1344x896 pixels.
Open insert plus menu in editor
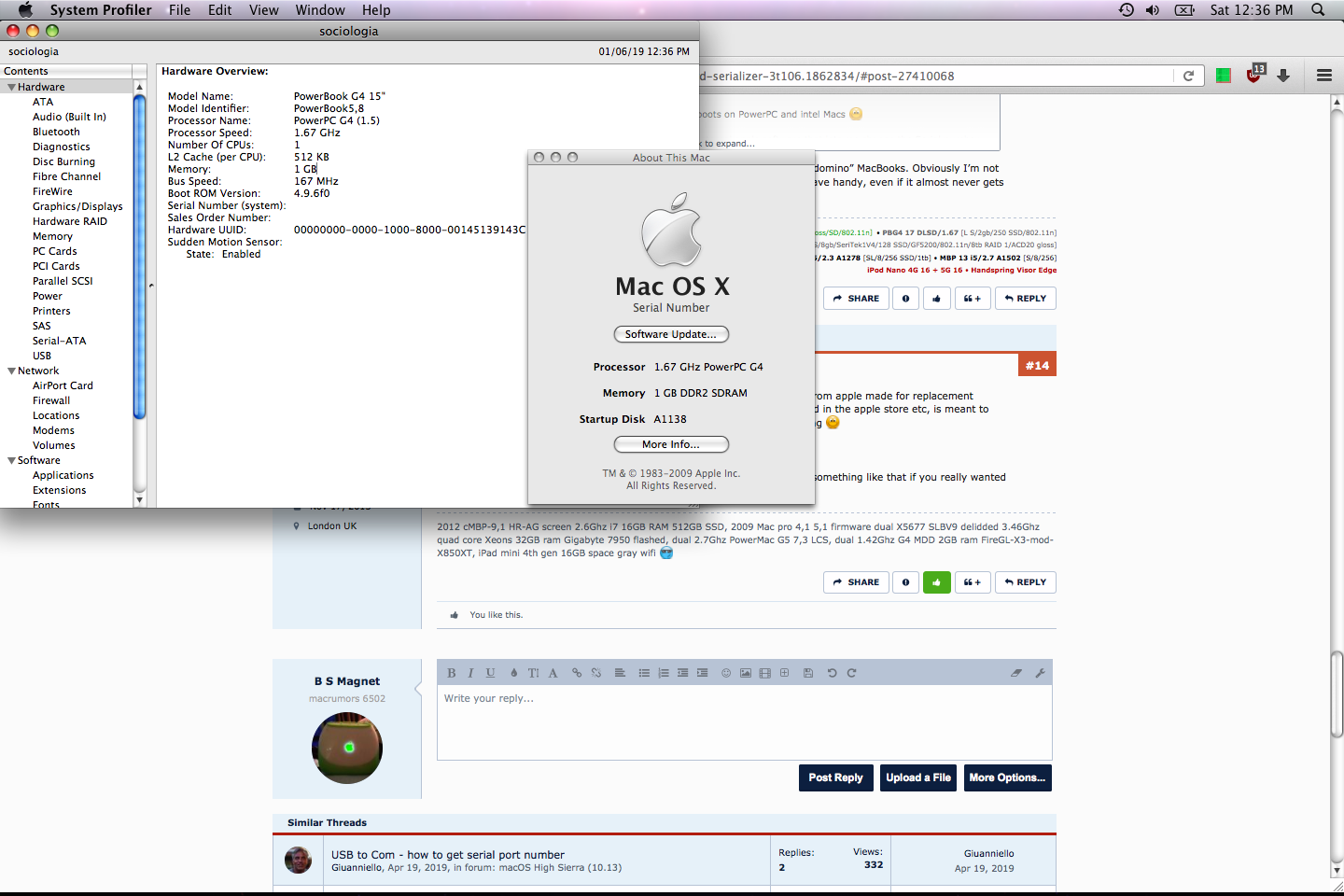click(x=784, y=673)
